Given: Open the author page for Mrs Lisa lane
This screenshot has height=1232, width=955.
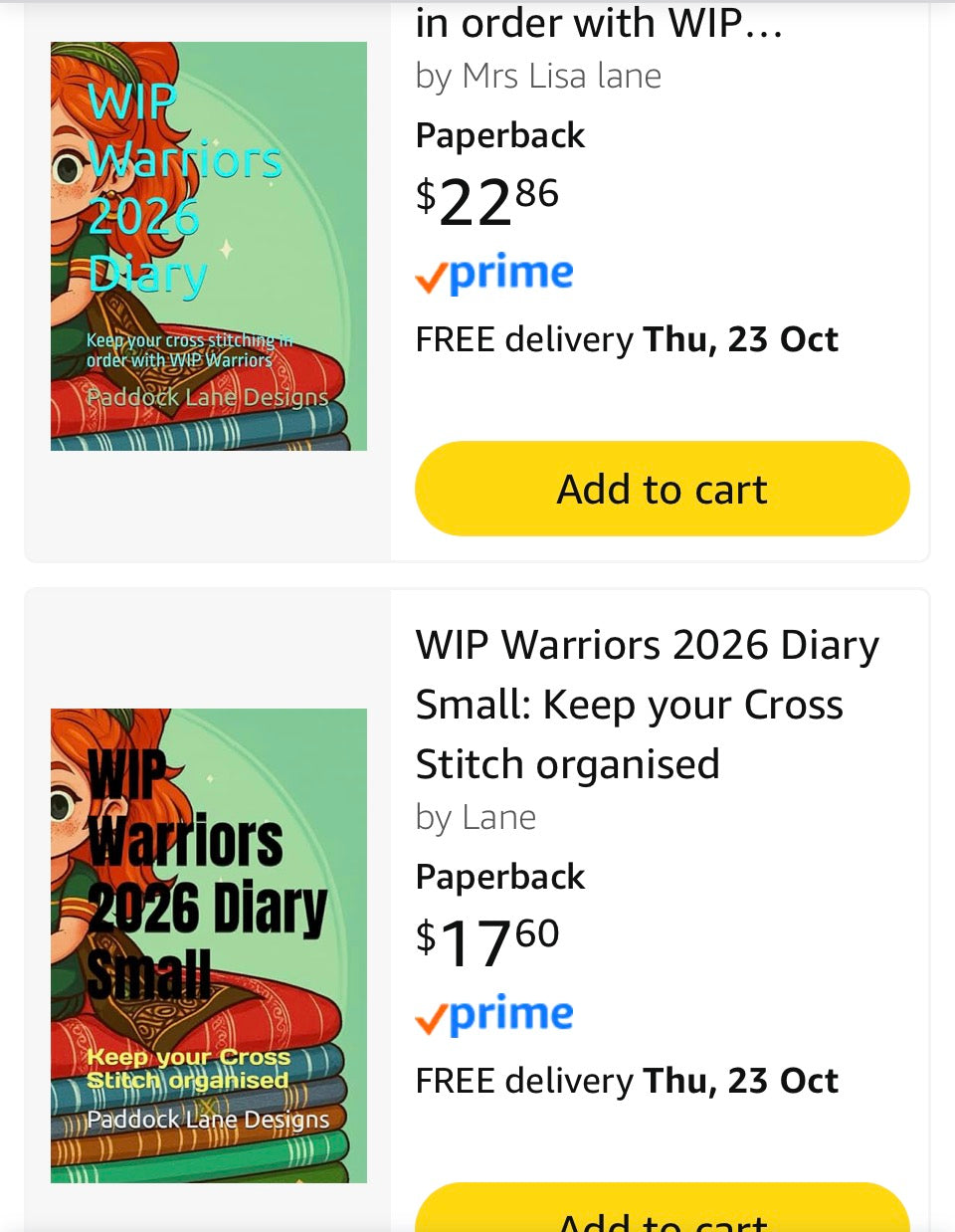Looking at the screenshot, I should coord(537,76).
